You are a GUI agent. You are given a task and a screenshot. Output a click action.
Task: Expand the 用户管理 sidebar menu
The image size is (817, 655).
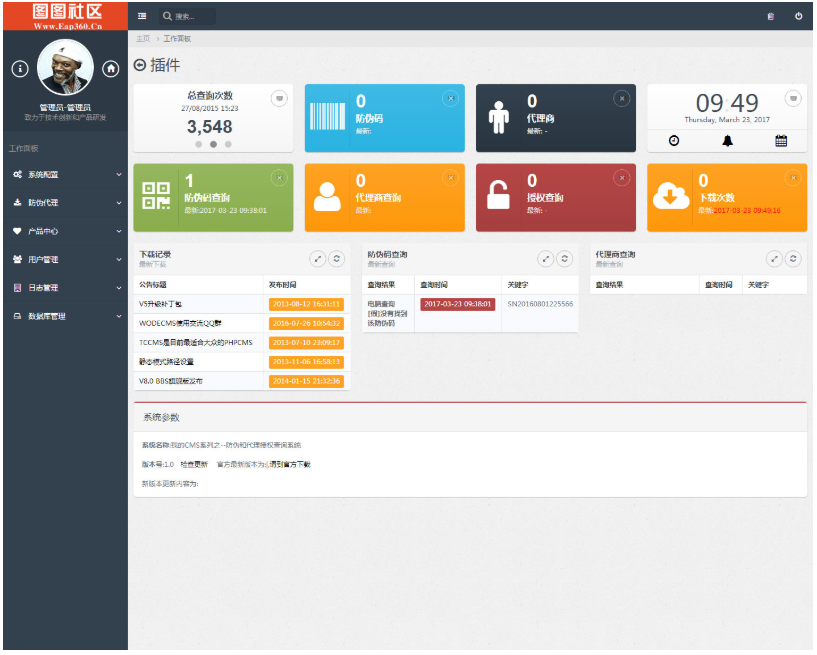pos(65,259)
